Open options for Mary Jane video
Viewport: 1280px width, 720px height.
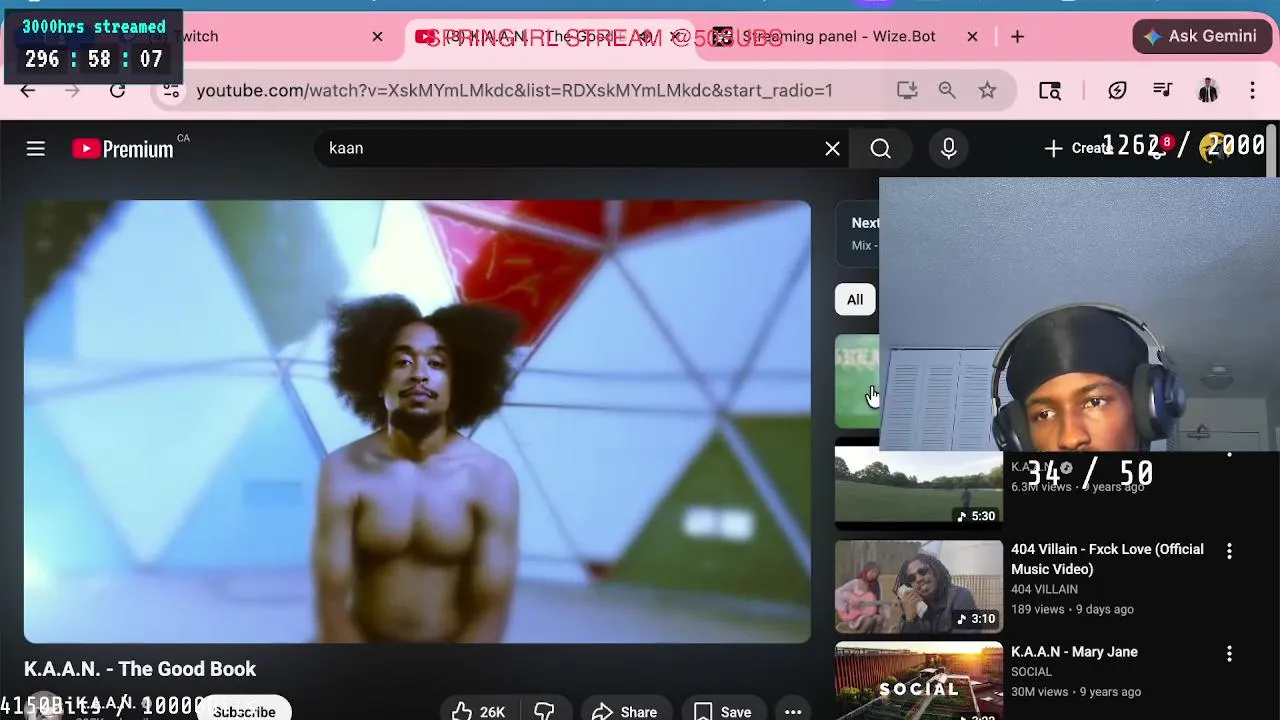1229,654
